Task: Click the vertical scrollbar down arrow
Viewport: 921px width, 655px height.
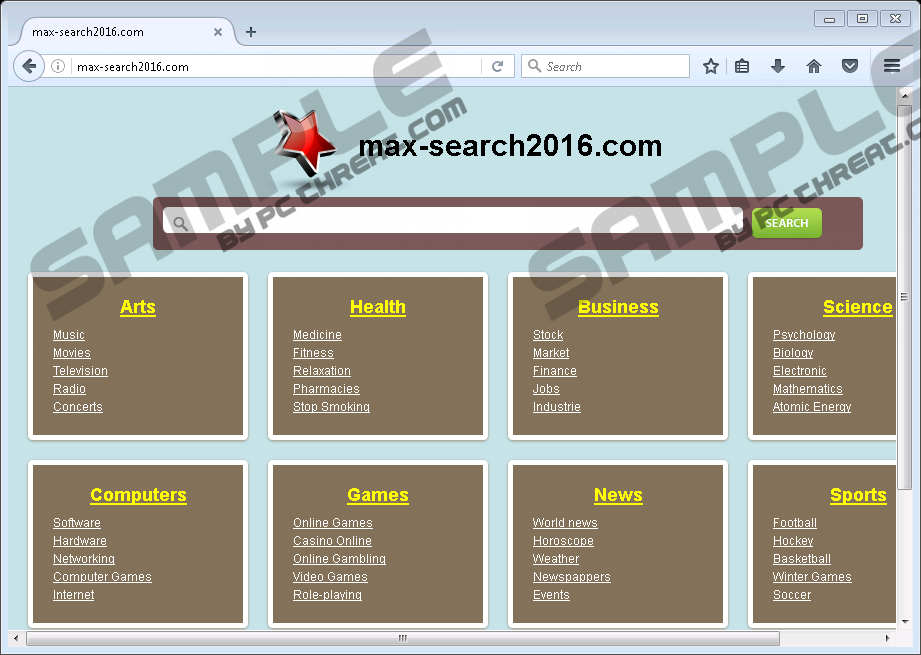Action: click(x=905, y=620)
